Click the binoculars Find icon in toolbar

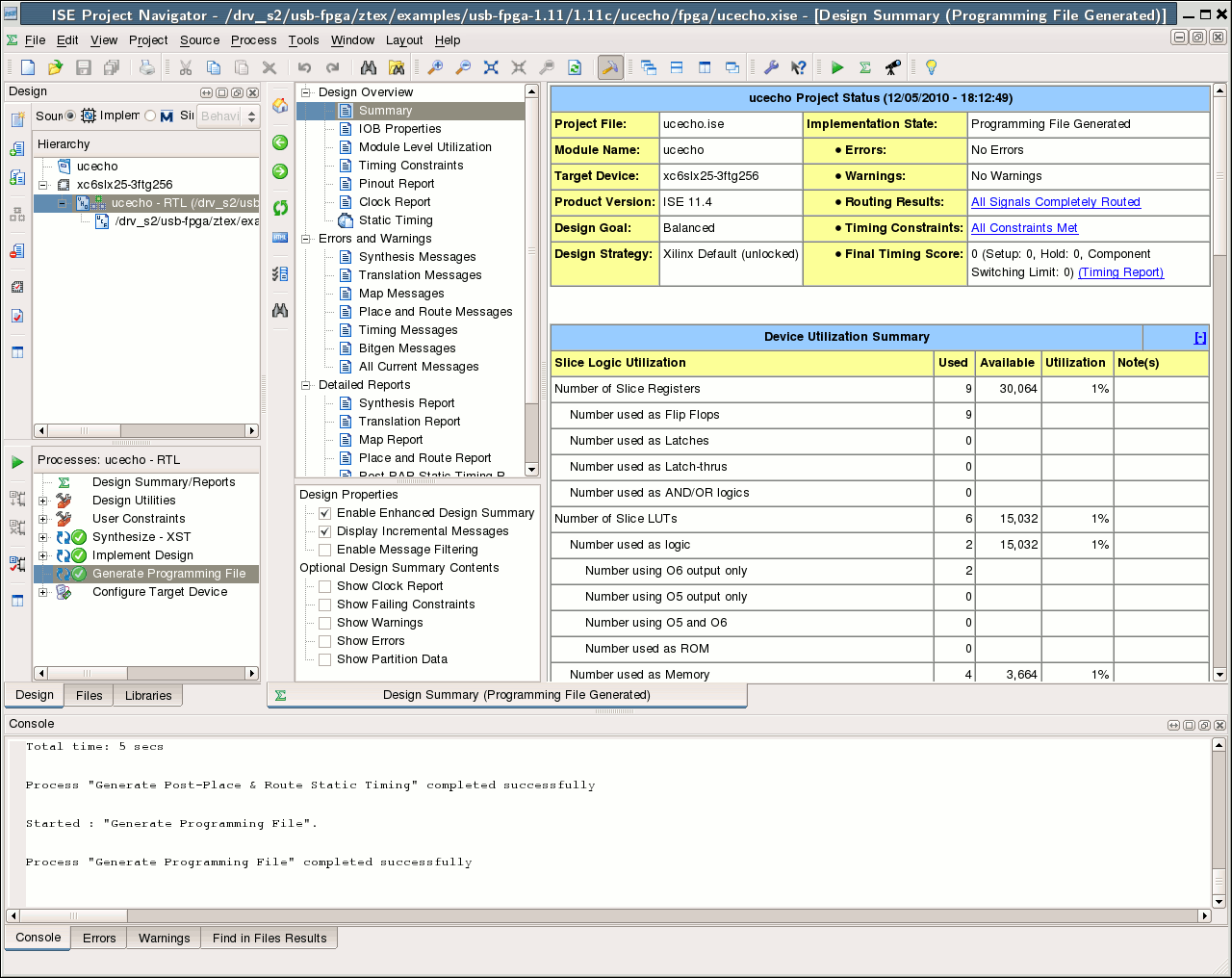(369, 67)
